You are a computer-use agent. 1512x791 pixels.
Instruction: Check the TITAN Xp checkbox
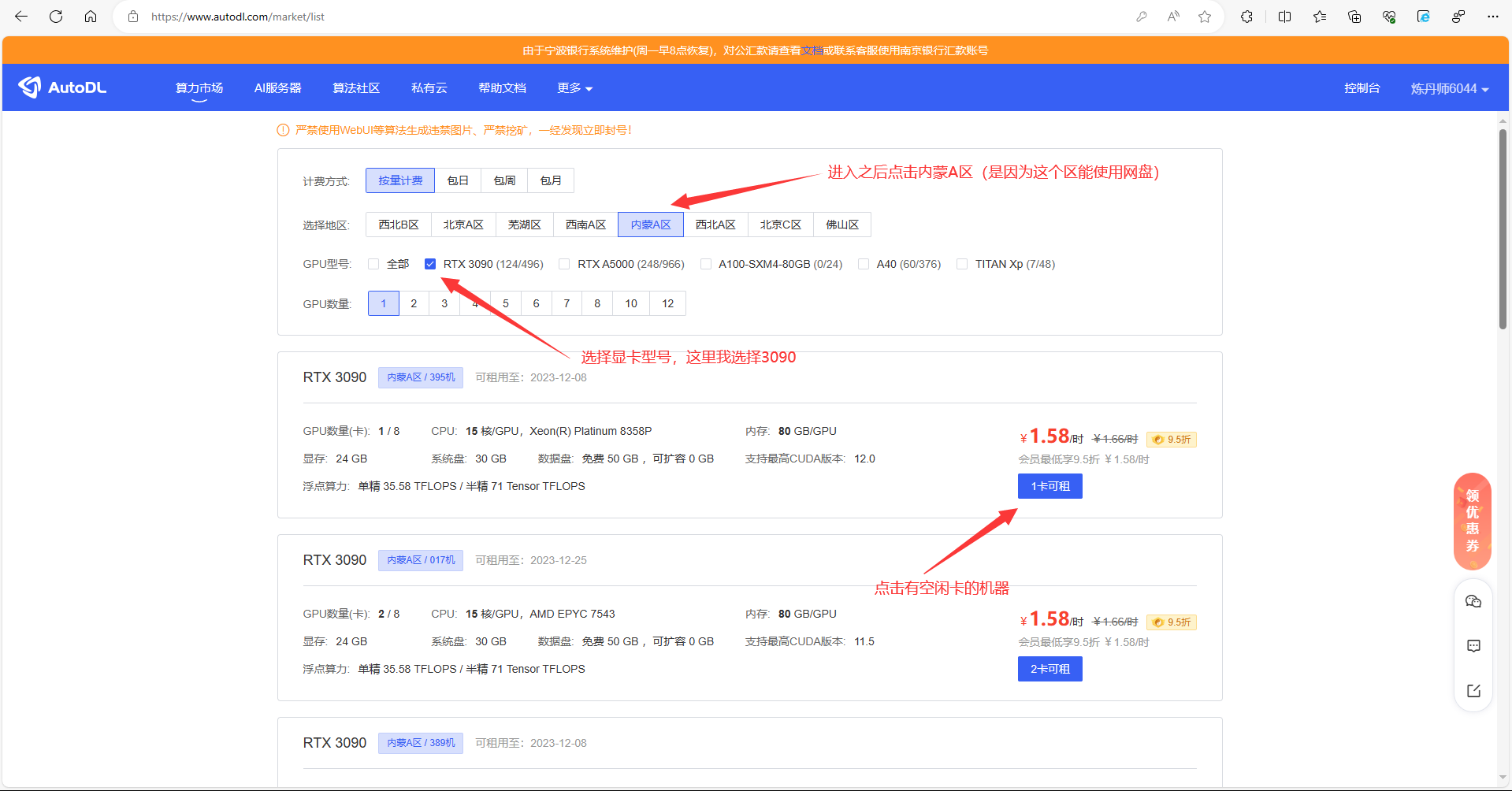pyautogui.click(x=962, y=264)
